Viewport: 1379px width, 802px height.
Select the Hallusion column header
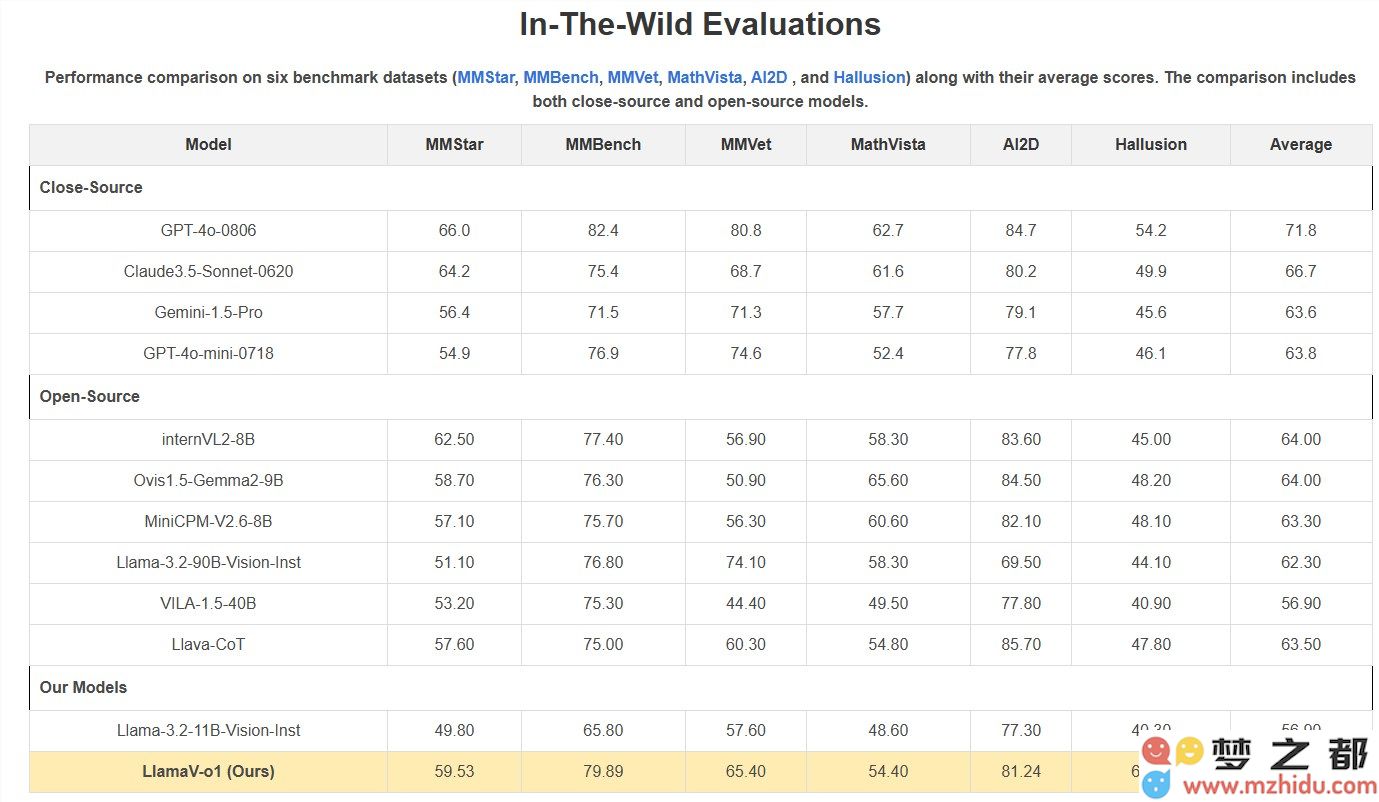pyautogui.click(x=1151, y=144)
